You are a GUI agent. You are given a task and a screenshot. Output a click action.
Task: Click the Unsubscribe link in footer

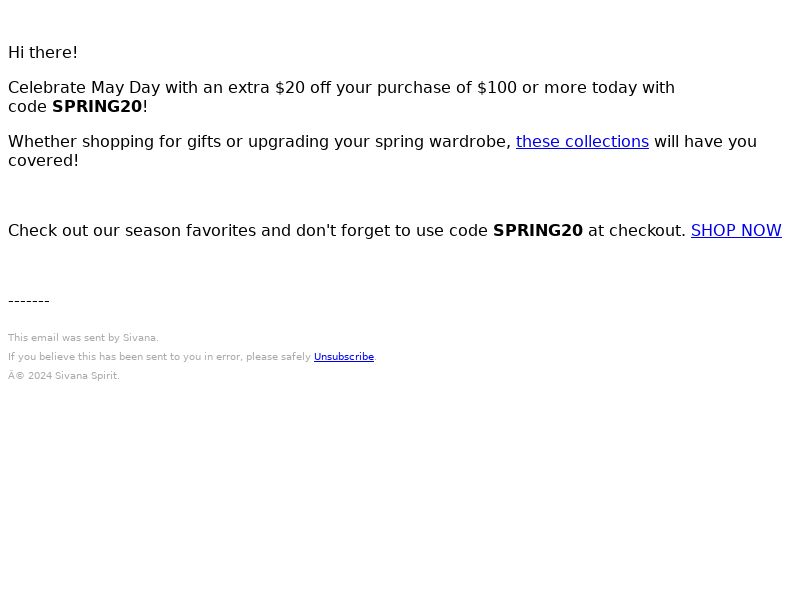tap(344, 357)
